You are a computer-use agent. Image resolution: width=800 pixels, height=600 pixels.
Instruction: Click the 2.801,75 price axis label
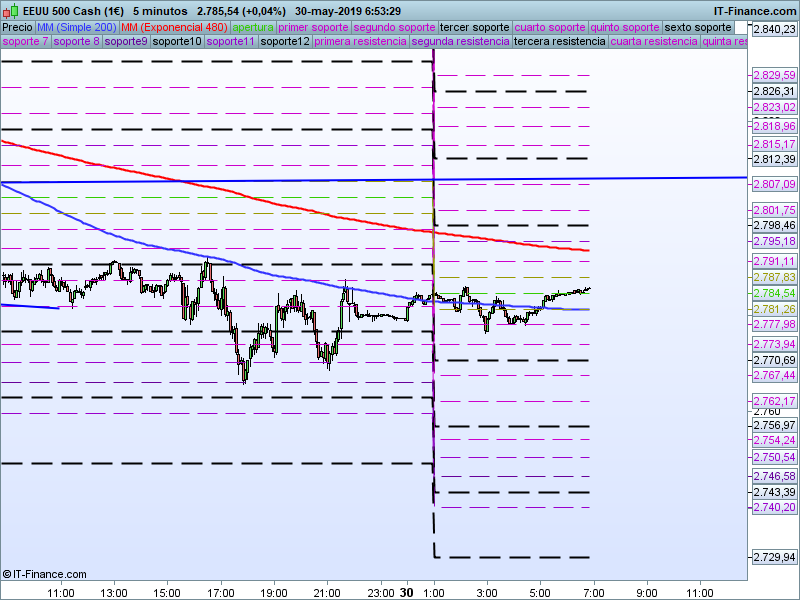[x=774, y=210]
